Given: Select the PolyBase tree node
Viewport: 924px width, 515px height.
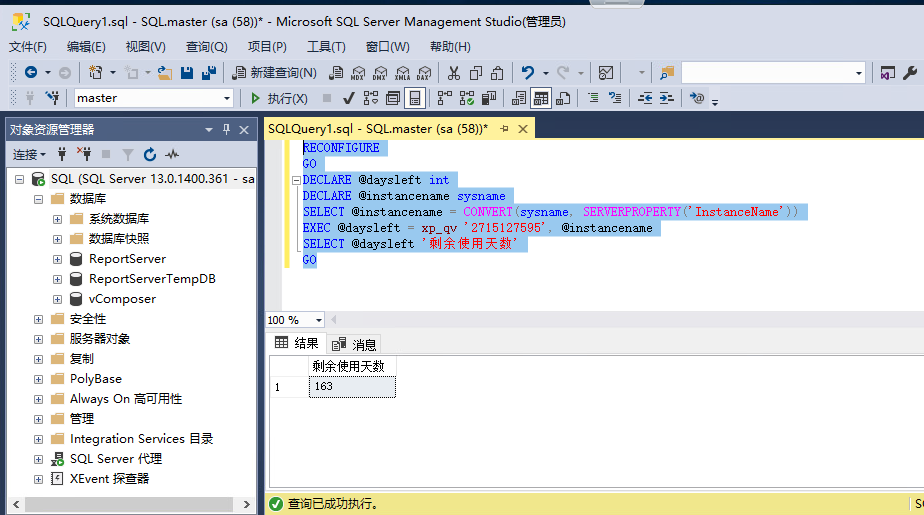Looking at the screenshot, I should pos(95,379).
